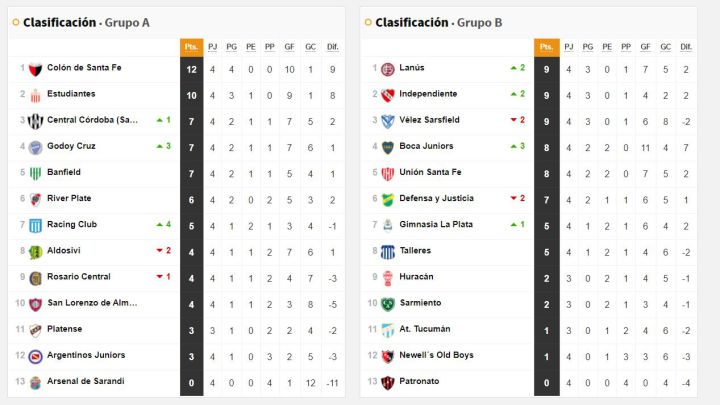Sort Grupo B by Pts. column

(545, 47)
